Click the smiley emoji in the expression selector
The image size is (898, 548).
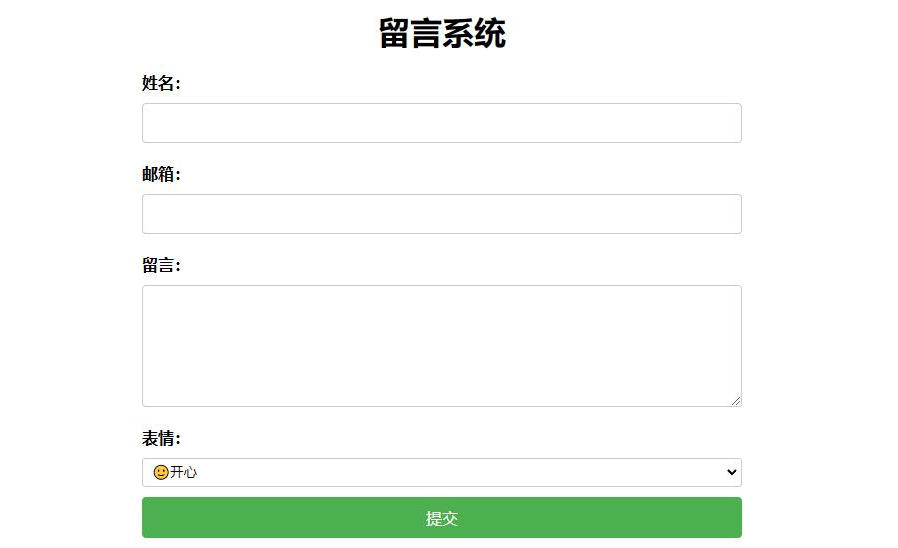coord(161,472)
